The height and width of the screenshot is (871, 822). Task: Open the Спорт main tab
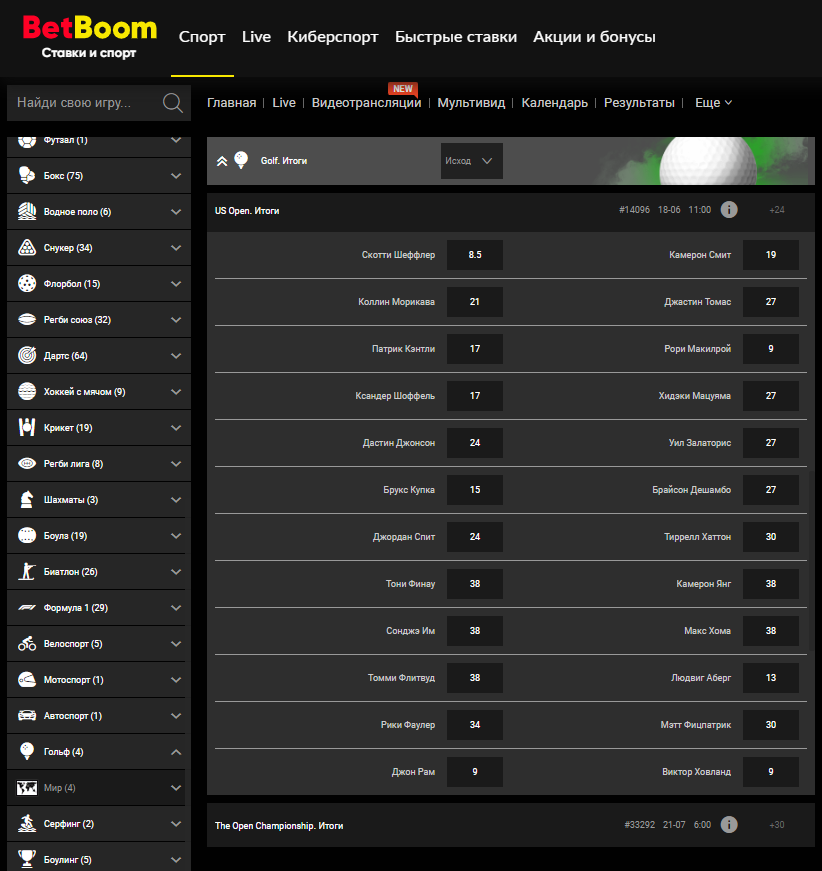point(202,37)
